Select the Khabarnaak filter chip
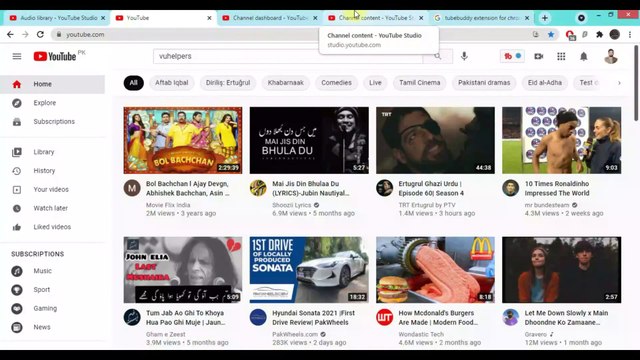 tap(286, 83)
